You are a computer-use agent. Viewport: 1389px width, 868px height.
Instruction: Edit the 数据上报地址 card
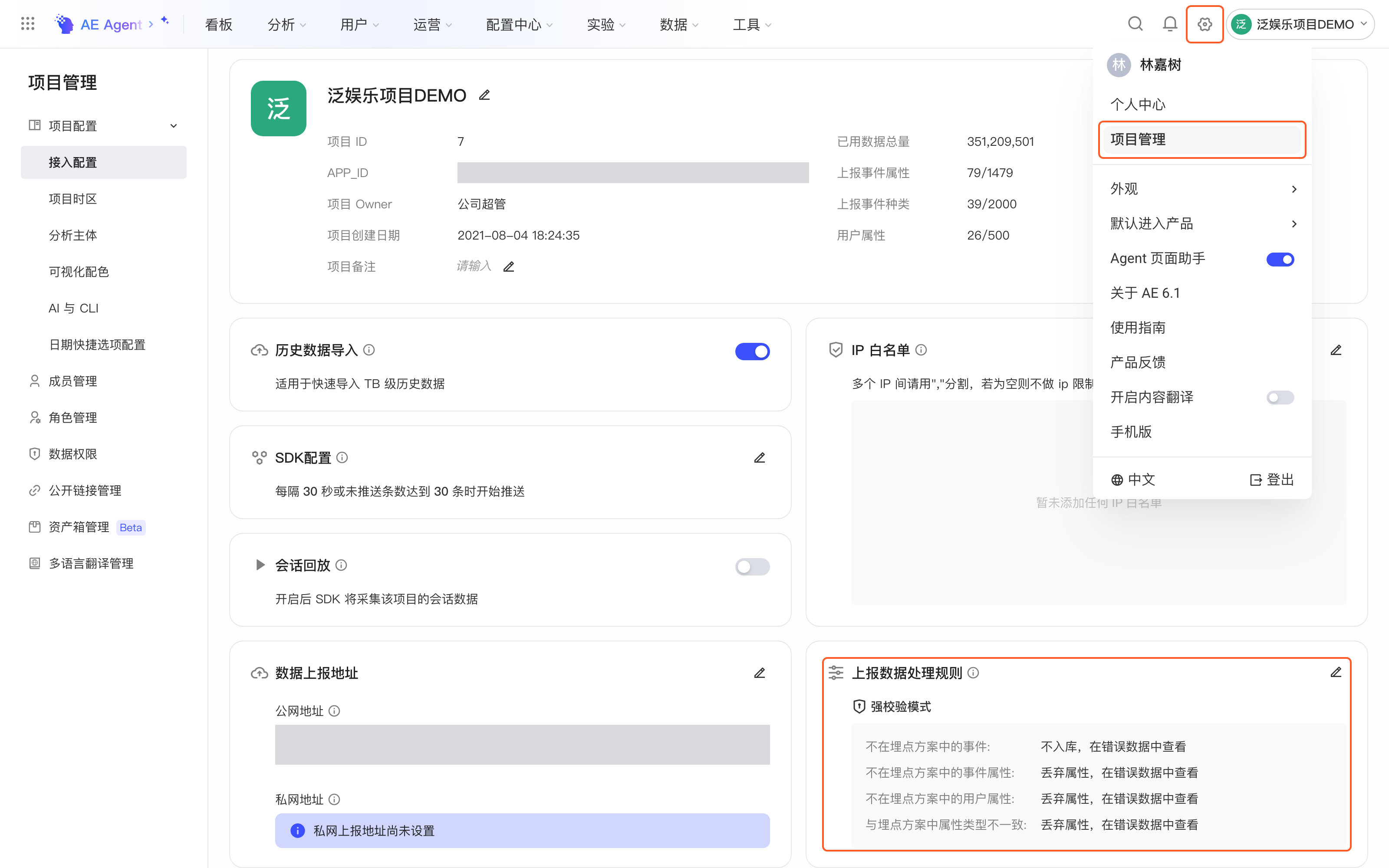click(759, 673)
